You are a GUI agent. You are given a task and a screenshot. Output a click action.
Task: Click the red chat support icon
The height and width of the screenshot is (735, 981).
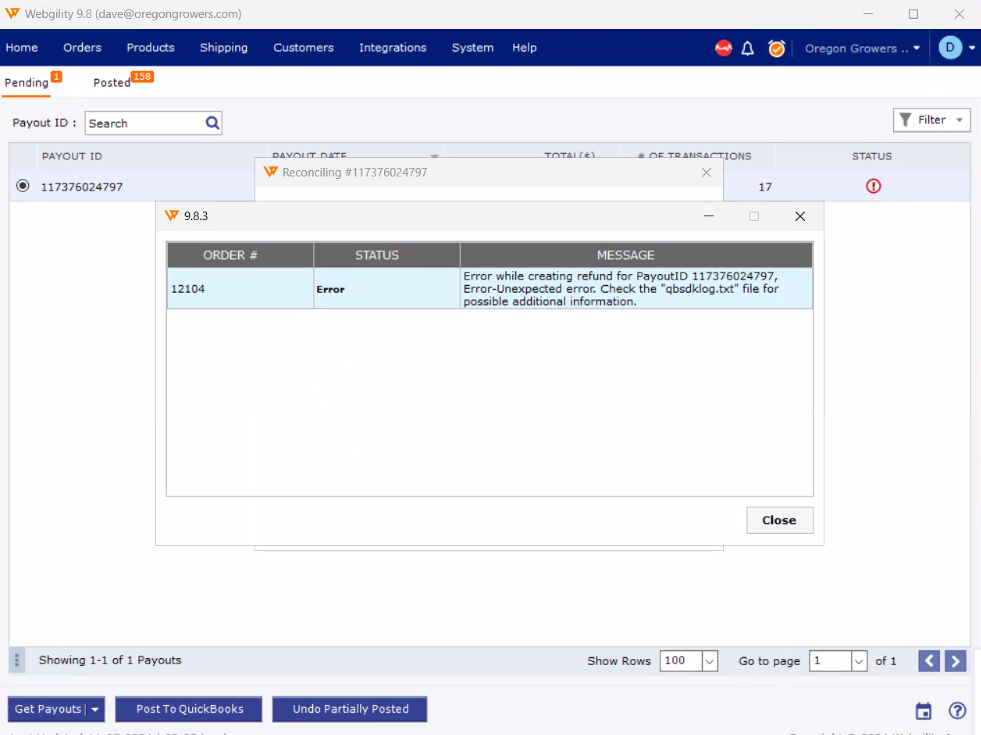pos(723,48)
